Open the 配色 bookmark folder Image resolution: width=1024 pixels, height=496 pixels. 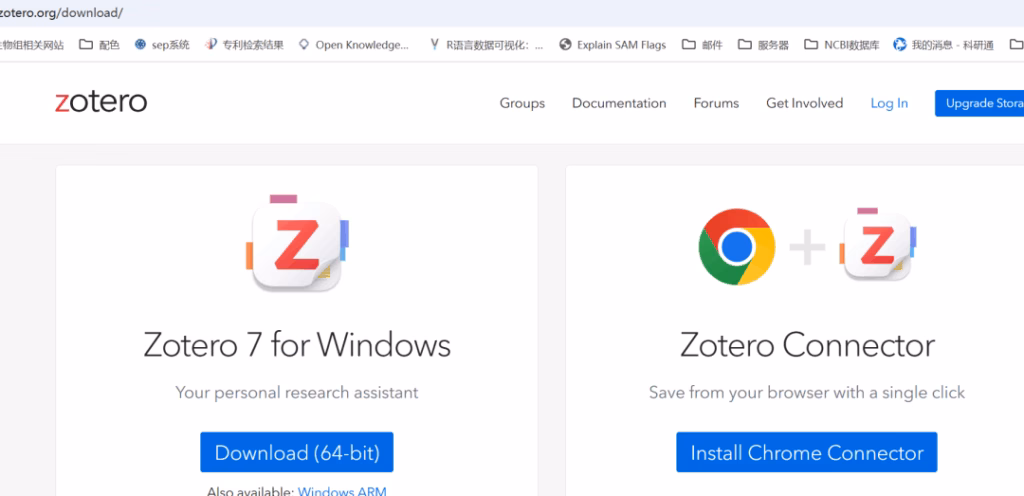click(x=99, y=45)
